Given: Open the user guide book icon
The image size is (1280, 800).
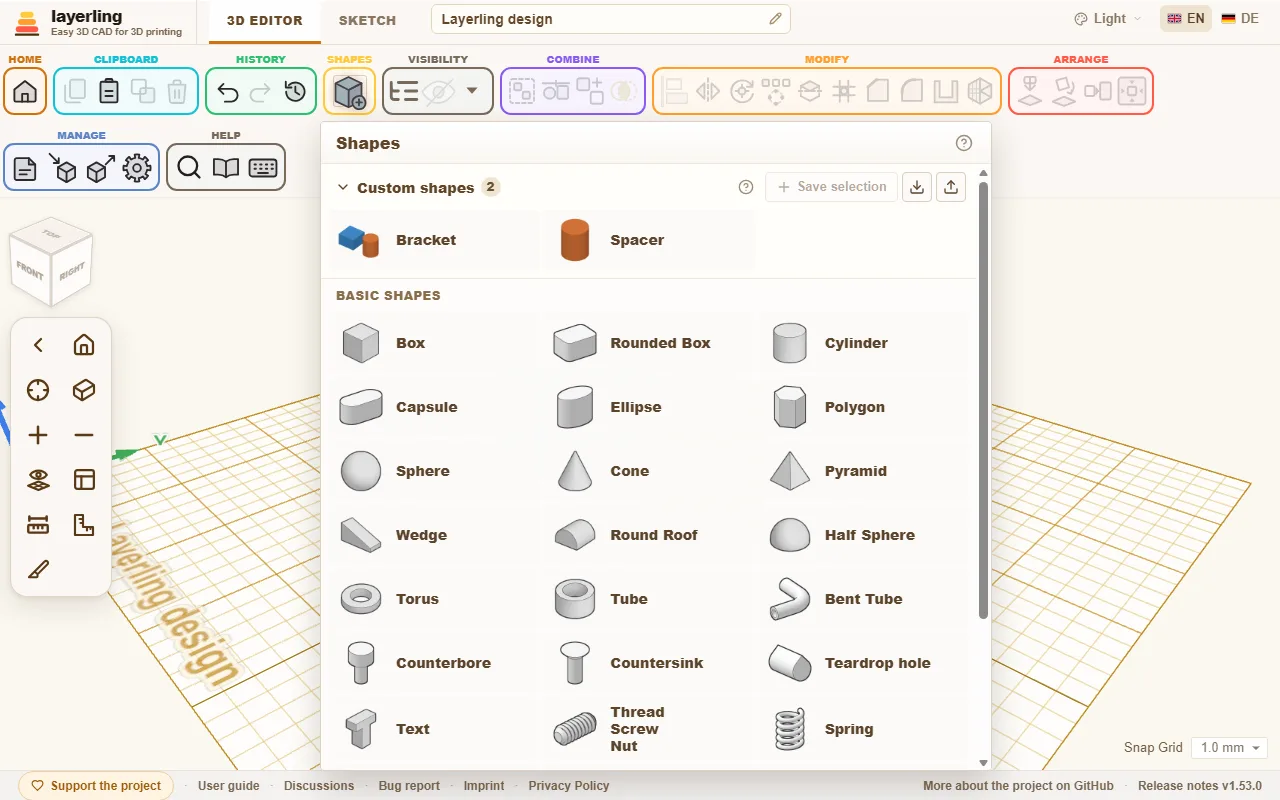Looking at the screenshot, I should pos(226,168).
